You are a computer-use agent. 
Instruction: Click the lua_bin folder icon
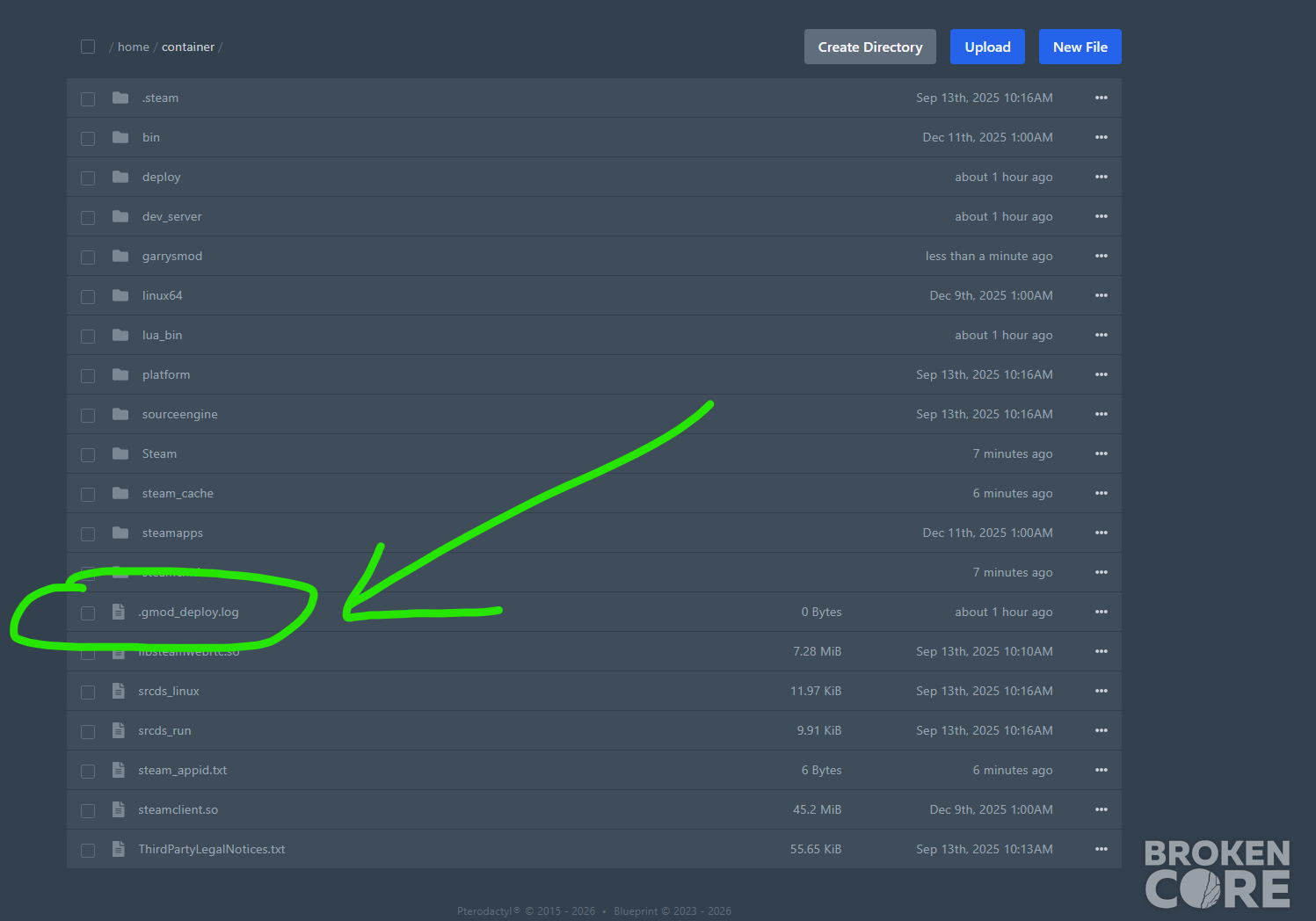coord(120,335)
